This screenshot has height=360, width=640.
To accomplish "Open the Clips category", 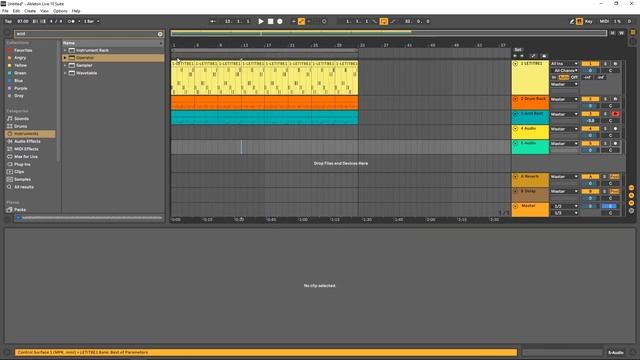I will [x=19, y=171].
